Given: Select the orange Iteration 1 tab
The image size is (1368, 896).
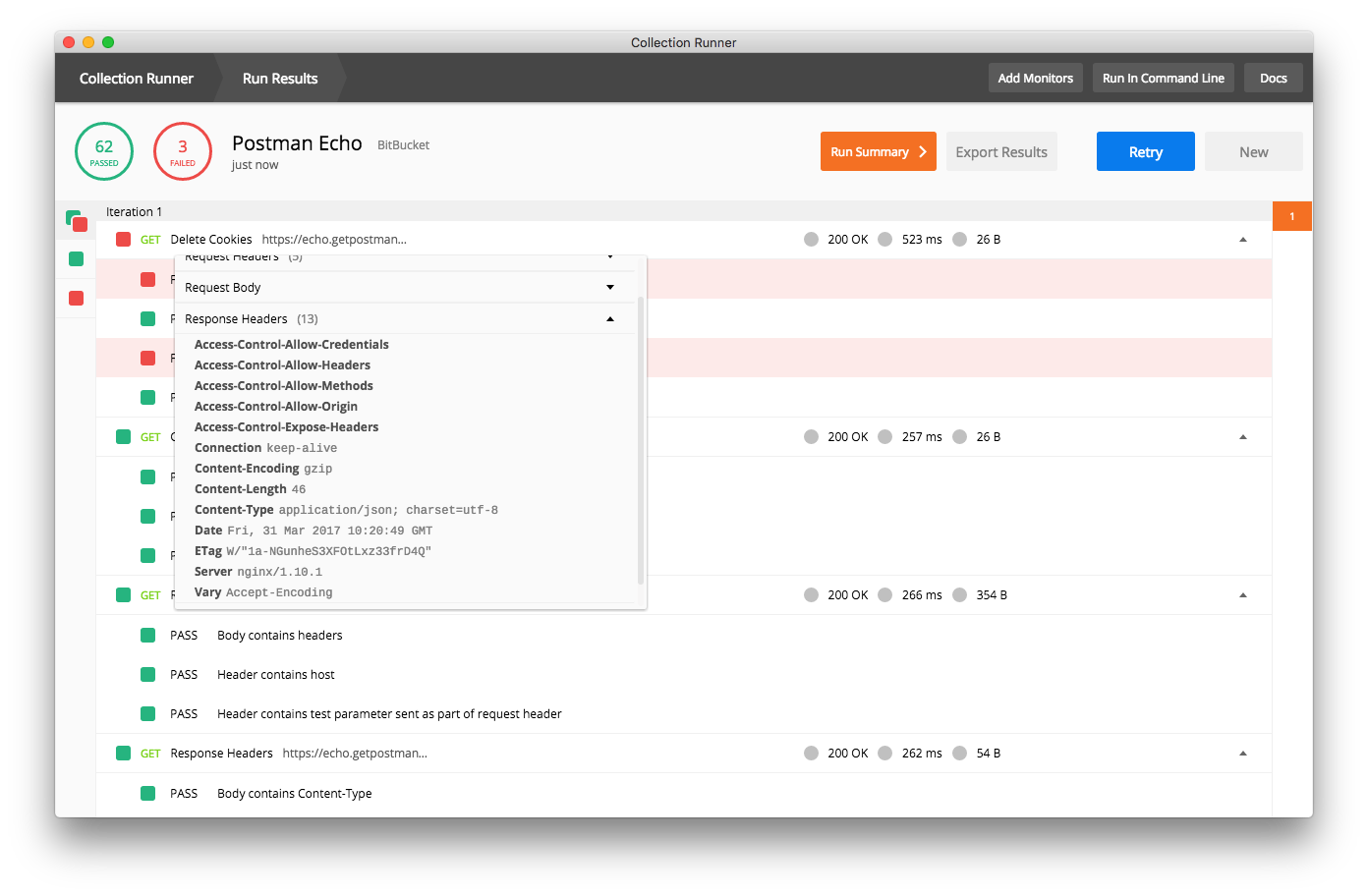Looking at the screenshot, I should [x=1292, y=216].
